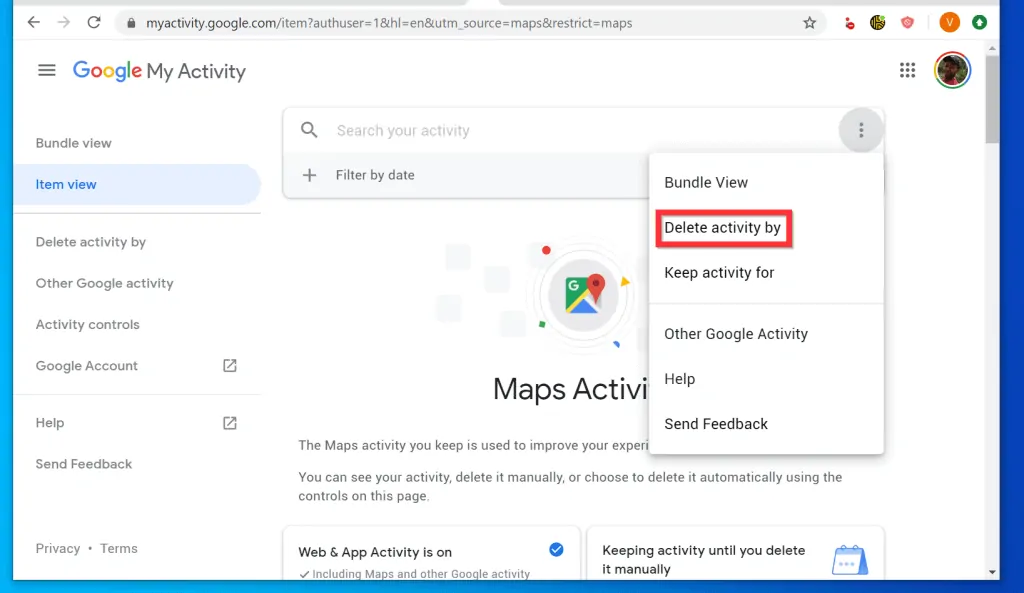The height and width of the screenshot is (593, 1024).
Task: Open the yellow-black round extension icon
Action: tap(878, 23)
